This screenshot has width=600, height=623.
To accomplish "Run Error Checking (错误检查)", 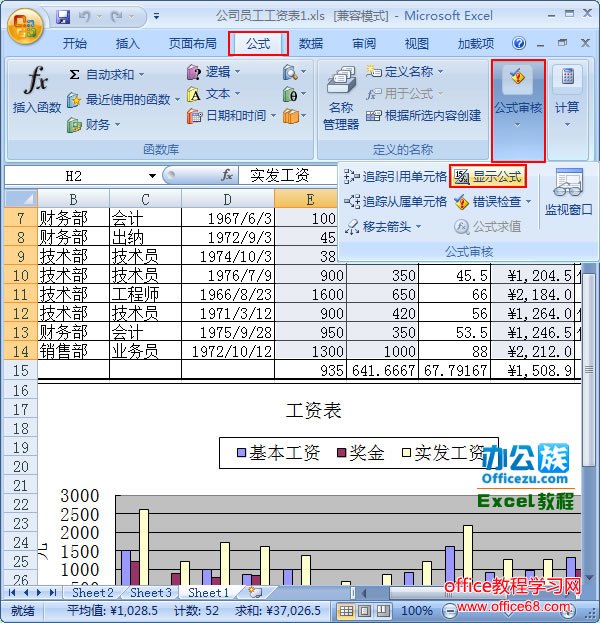I will [x=488, y=202].
